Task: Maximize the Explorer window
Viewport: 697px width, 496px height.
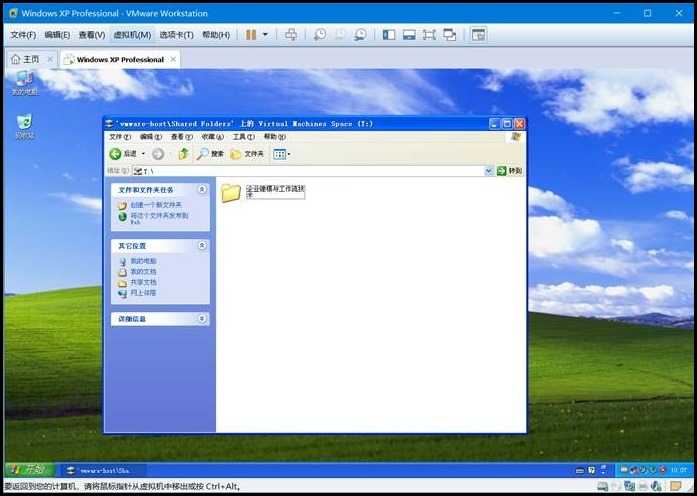Action: coord(507,124)
